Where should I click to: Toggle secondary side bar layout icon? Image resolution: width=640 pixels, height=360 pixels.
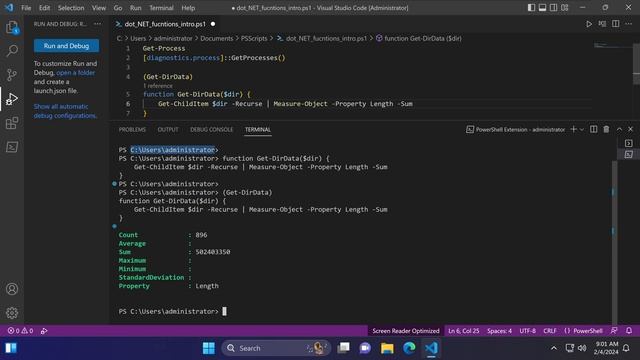click(553, 8)
